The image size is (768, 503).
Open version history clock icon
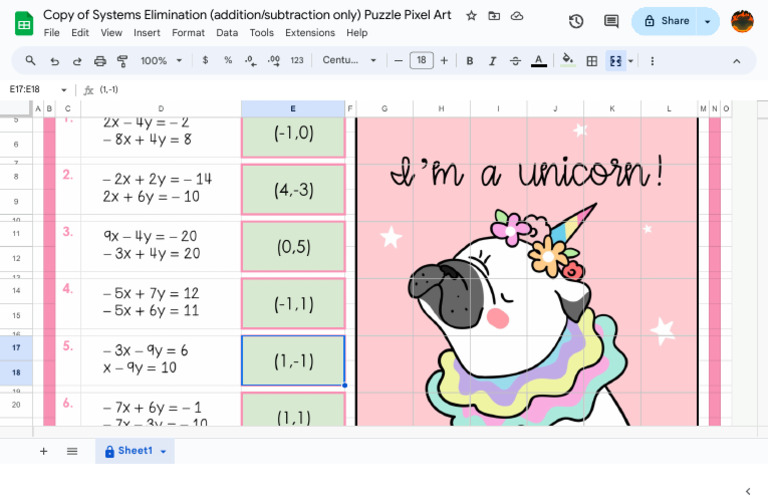[x=576, y=21]
